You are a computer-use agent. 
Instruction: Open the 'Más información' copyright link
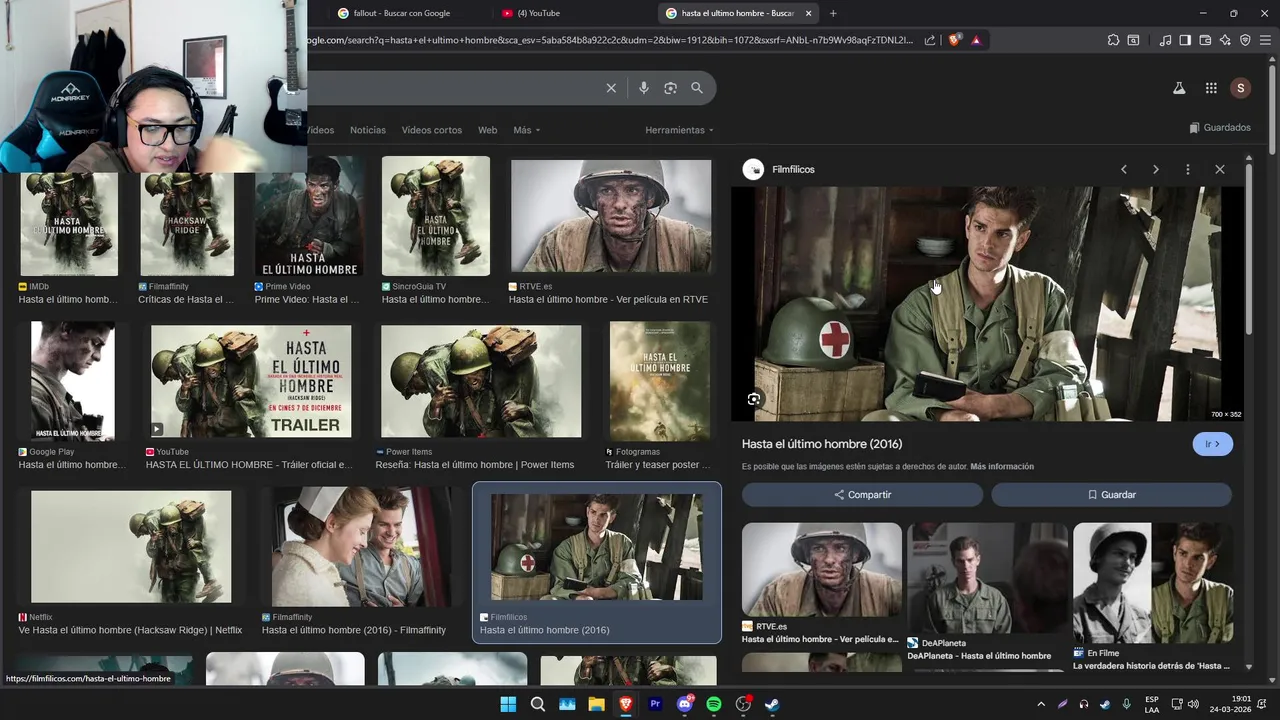click(x=1002, y=467)
